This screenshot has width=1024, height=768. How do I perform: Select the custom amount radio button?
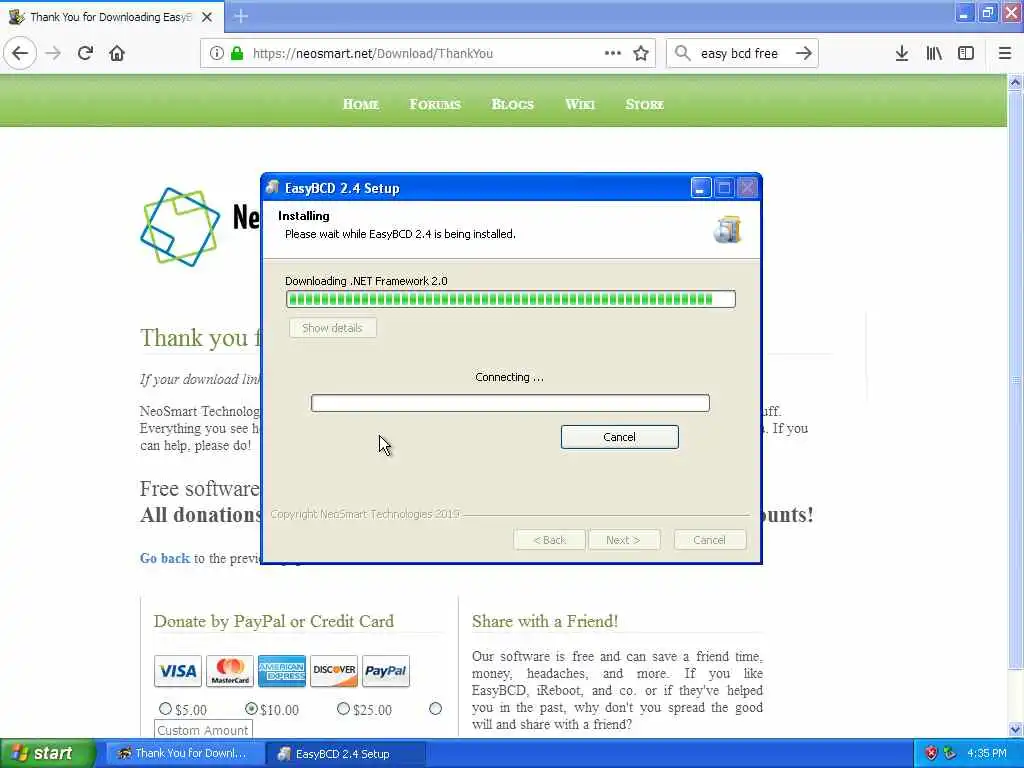coord(436,709)
